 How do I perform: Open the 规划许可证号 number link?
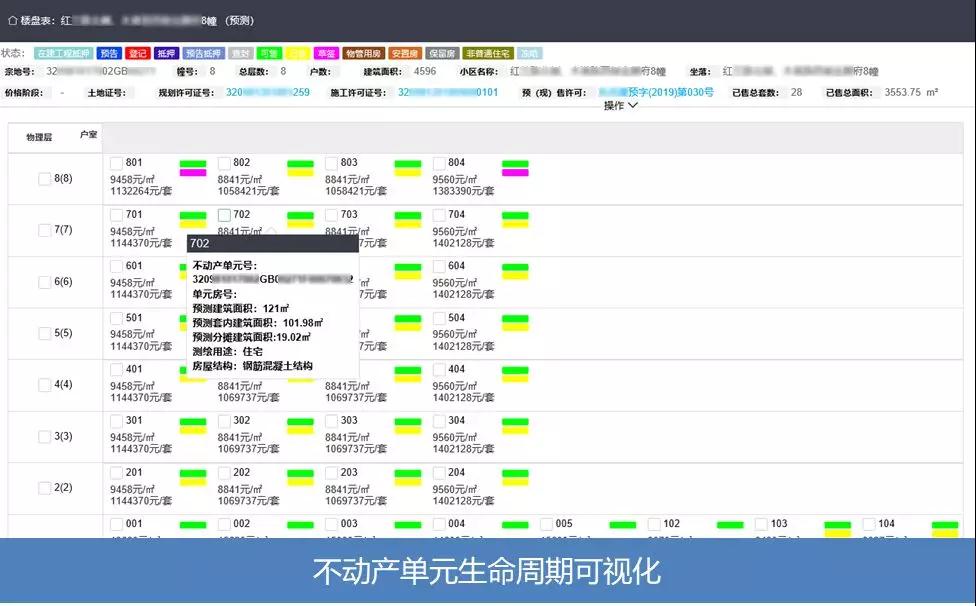point(267,92)
